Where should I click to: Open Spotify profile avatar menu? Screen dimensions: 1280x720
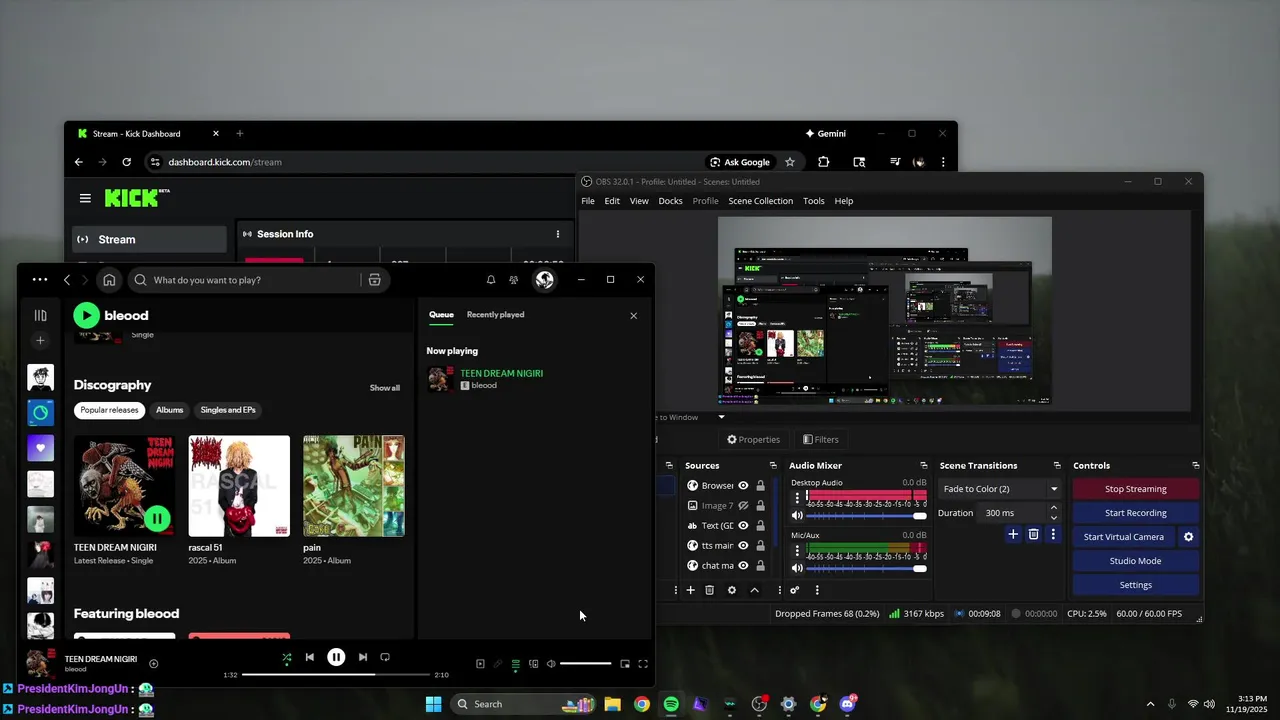[545, 280]
